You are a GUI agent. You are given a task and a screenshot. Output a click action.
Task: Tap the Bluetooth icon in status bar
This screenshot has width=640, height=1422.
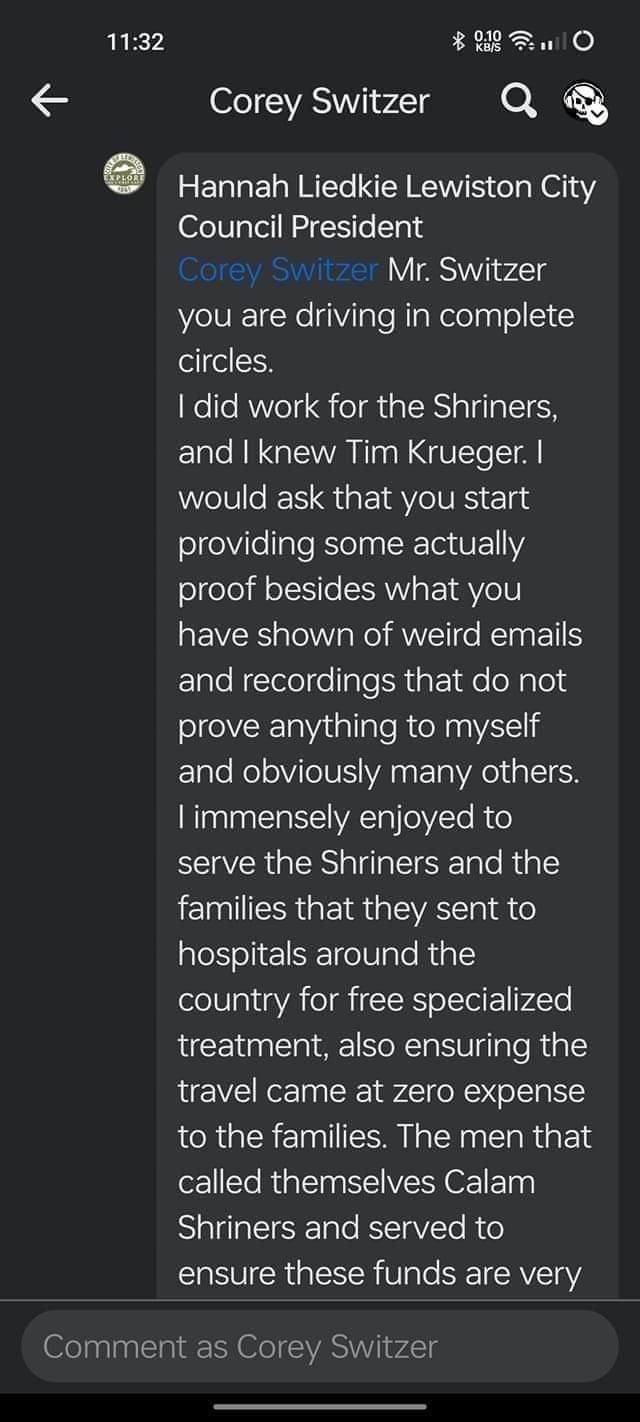pos(460,41)
